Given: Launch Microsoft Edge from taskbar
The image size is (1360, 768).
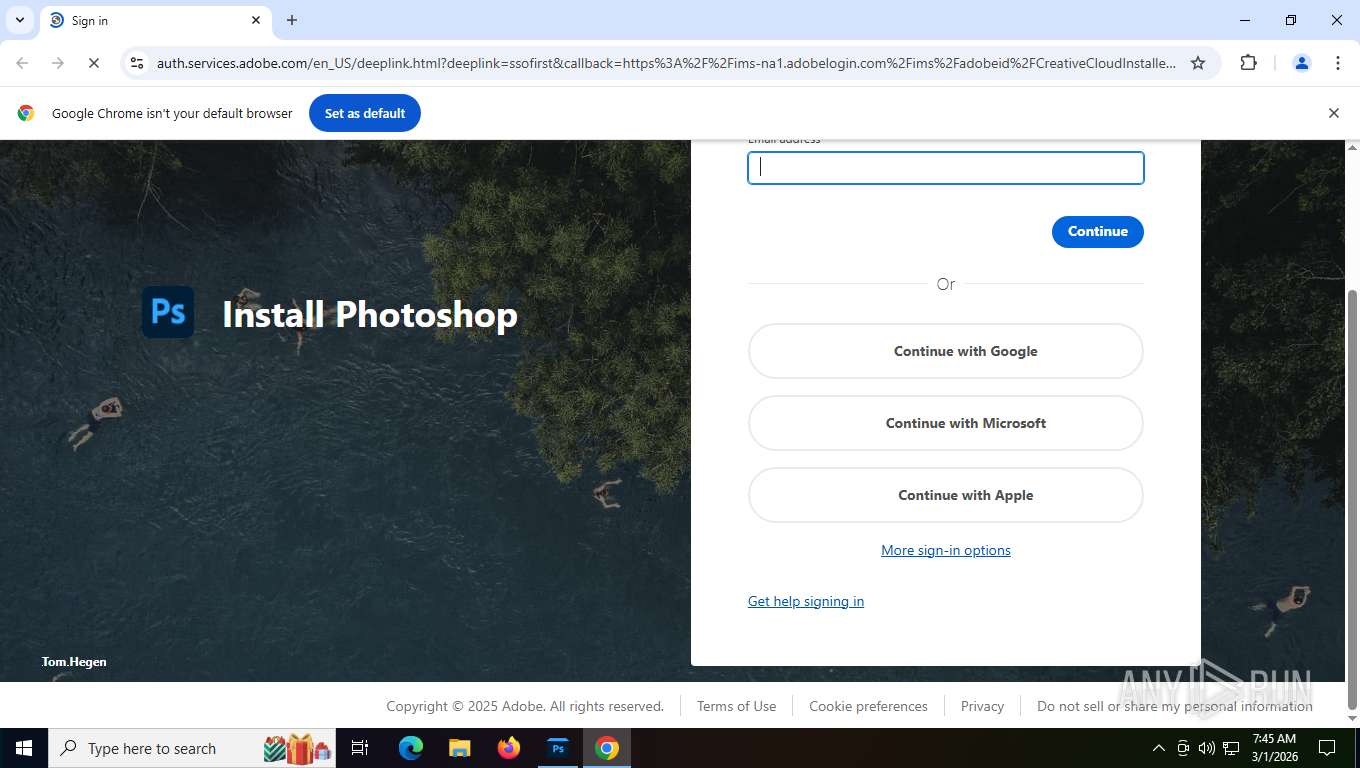Looking at the screenshot, I should [410, 748].
